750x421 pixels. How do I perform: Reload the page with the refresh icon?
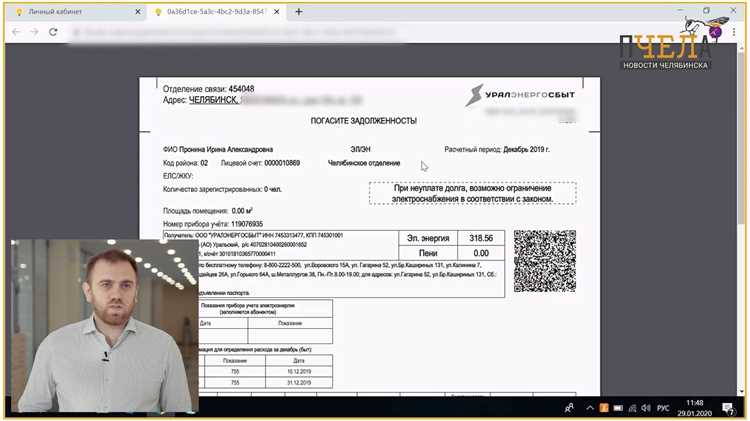(53, 32)
